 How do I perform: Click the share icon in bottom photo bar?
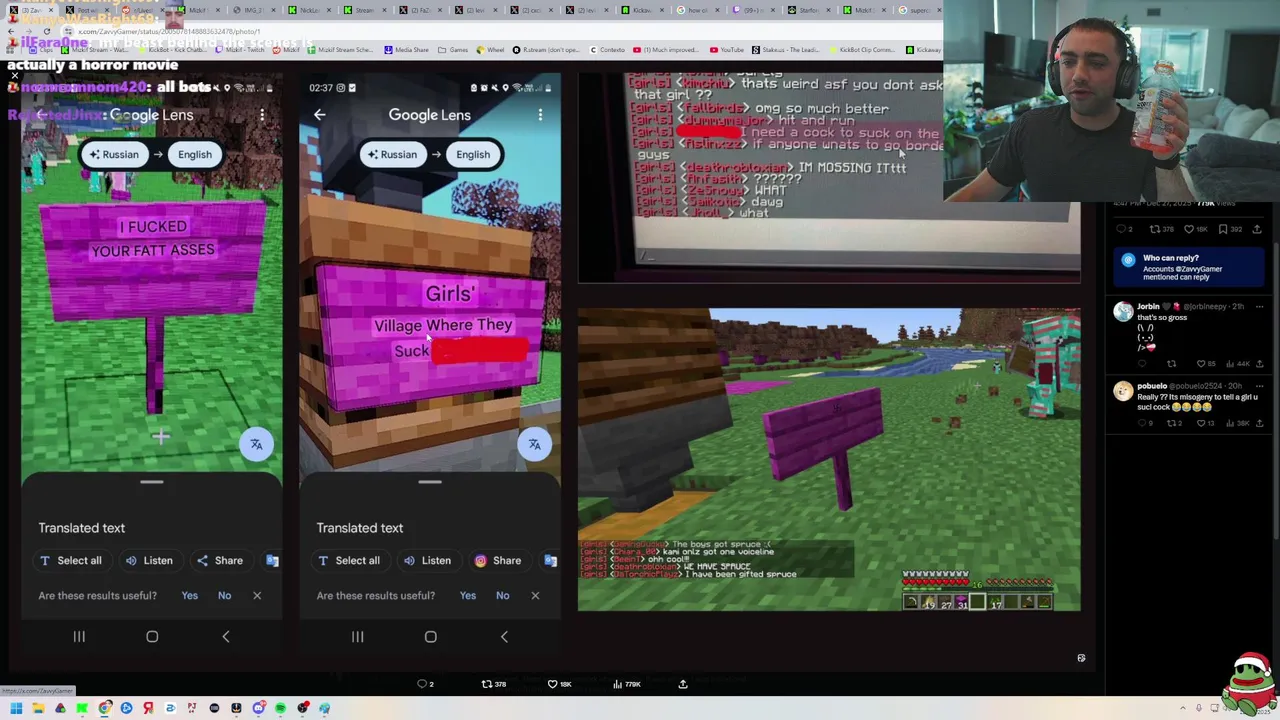tap(683, 684)
